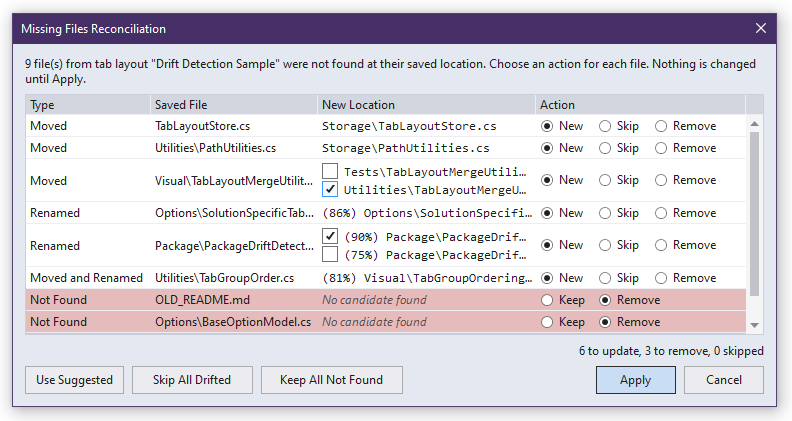Uncheck the Utilities\TabLayoutMergeU candidate checkbox
The width and height of the screenshot is (792, 421).
click(x=330, y=190)
